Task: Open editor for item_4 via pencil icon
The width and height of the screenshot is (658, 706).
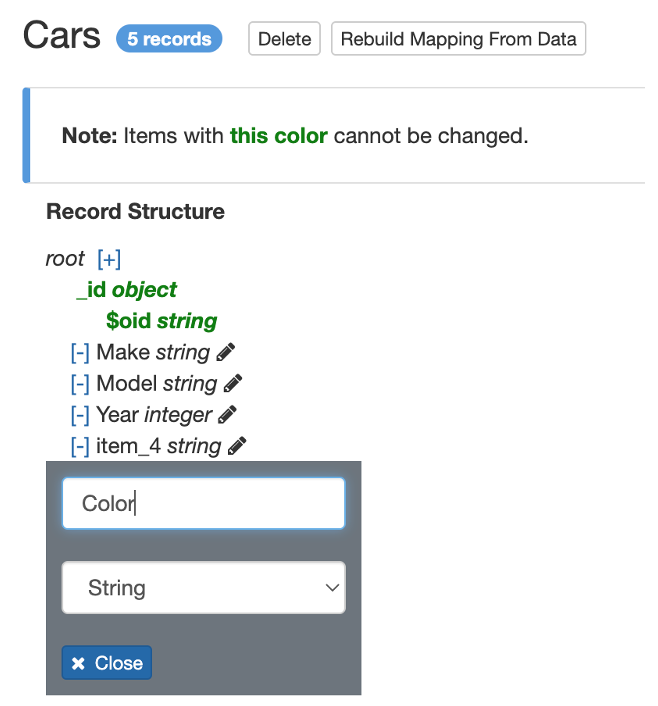Action: point(237,446)
